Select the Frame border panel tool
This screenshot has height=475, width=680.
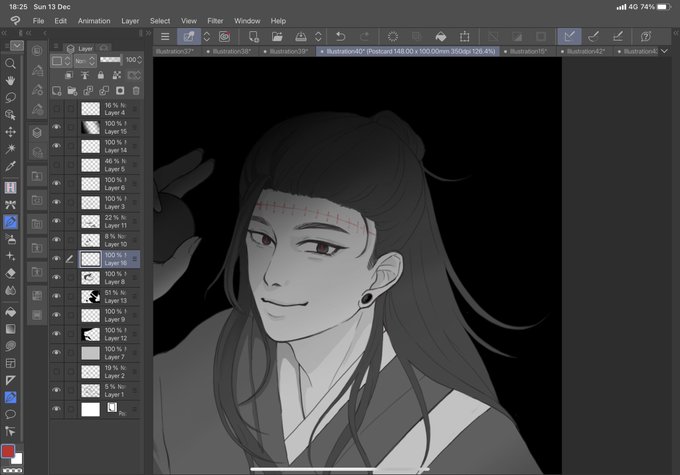pyautogui.click(x=10, y=363)
